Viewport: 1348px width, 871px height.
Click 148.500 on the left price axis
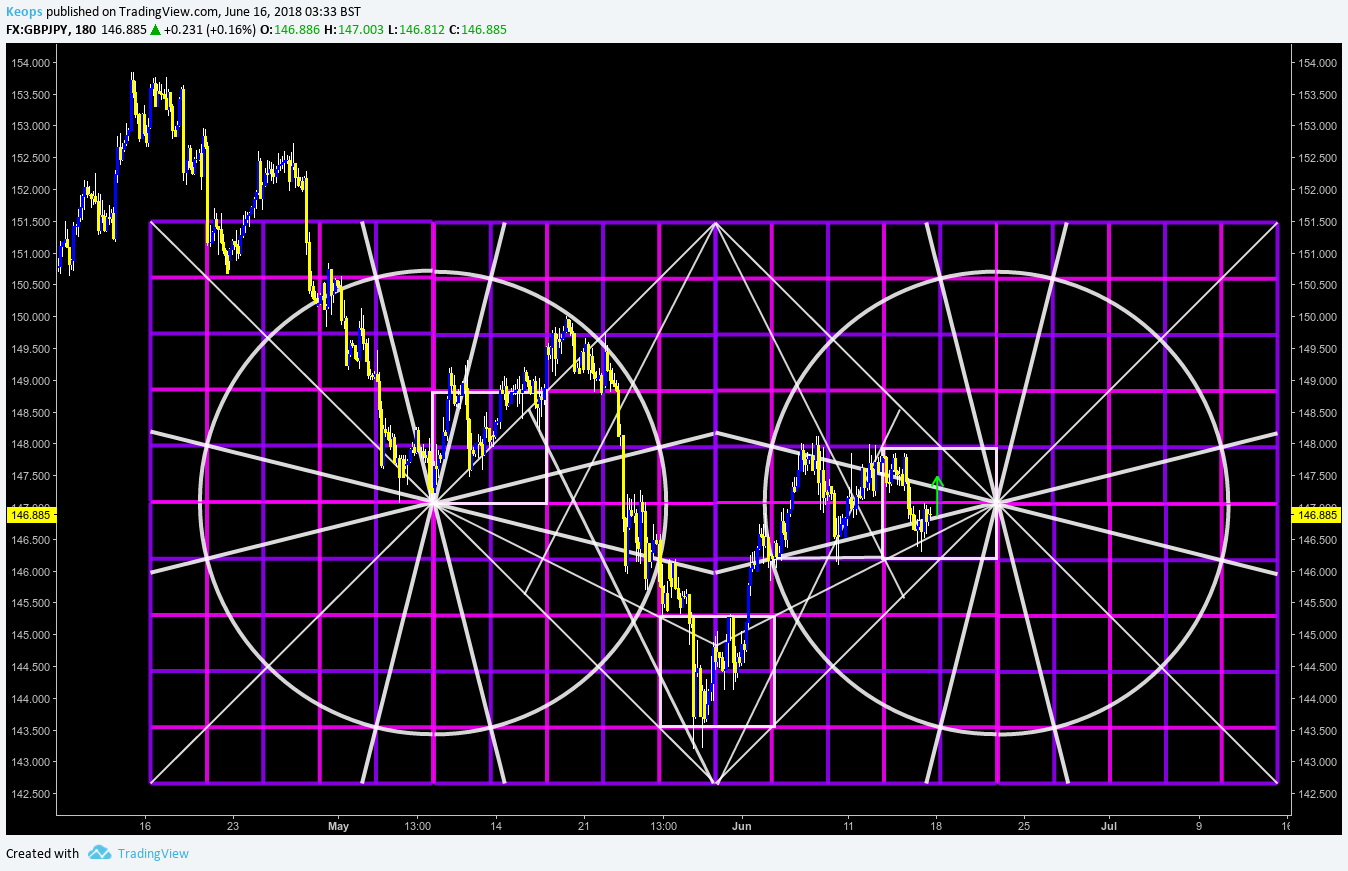pyautogui.click(x=30, y=412)
